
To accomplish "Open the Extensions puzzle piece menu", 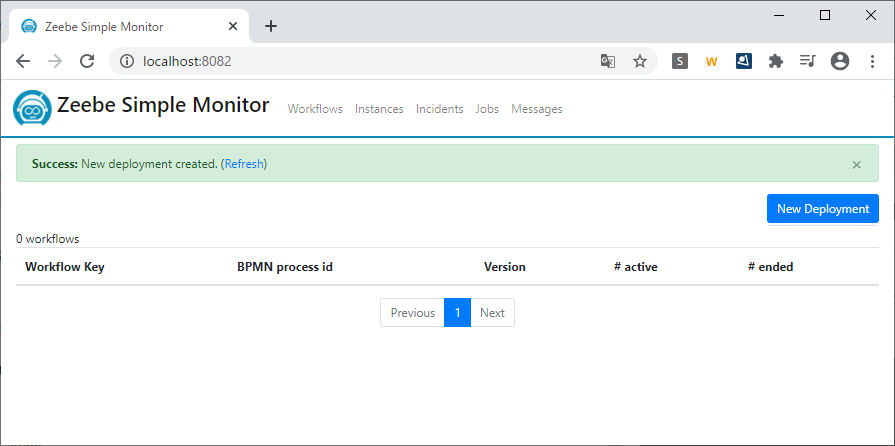I will click(775, 61).
